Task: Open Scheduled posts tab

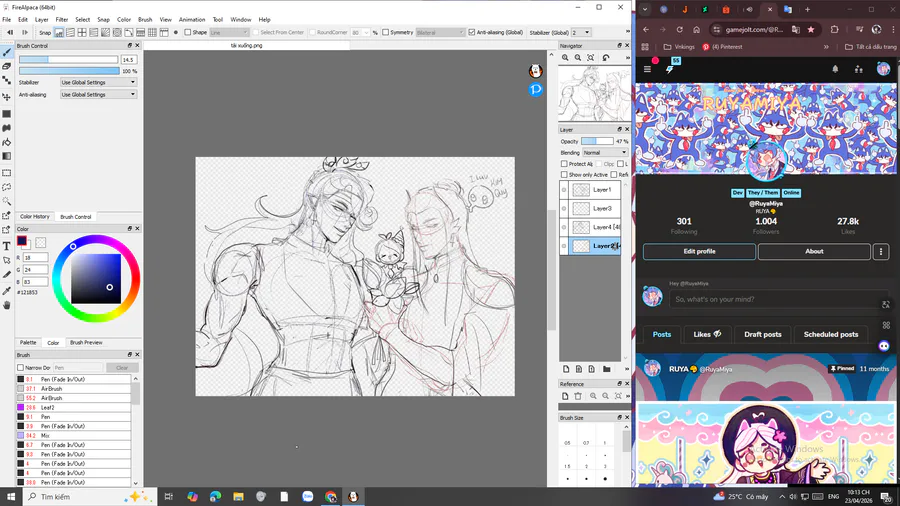Action: point(831,334)
